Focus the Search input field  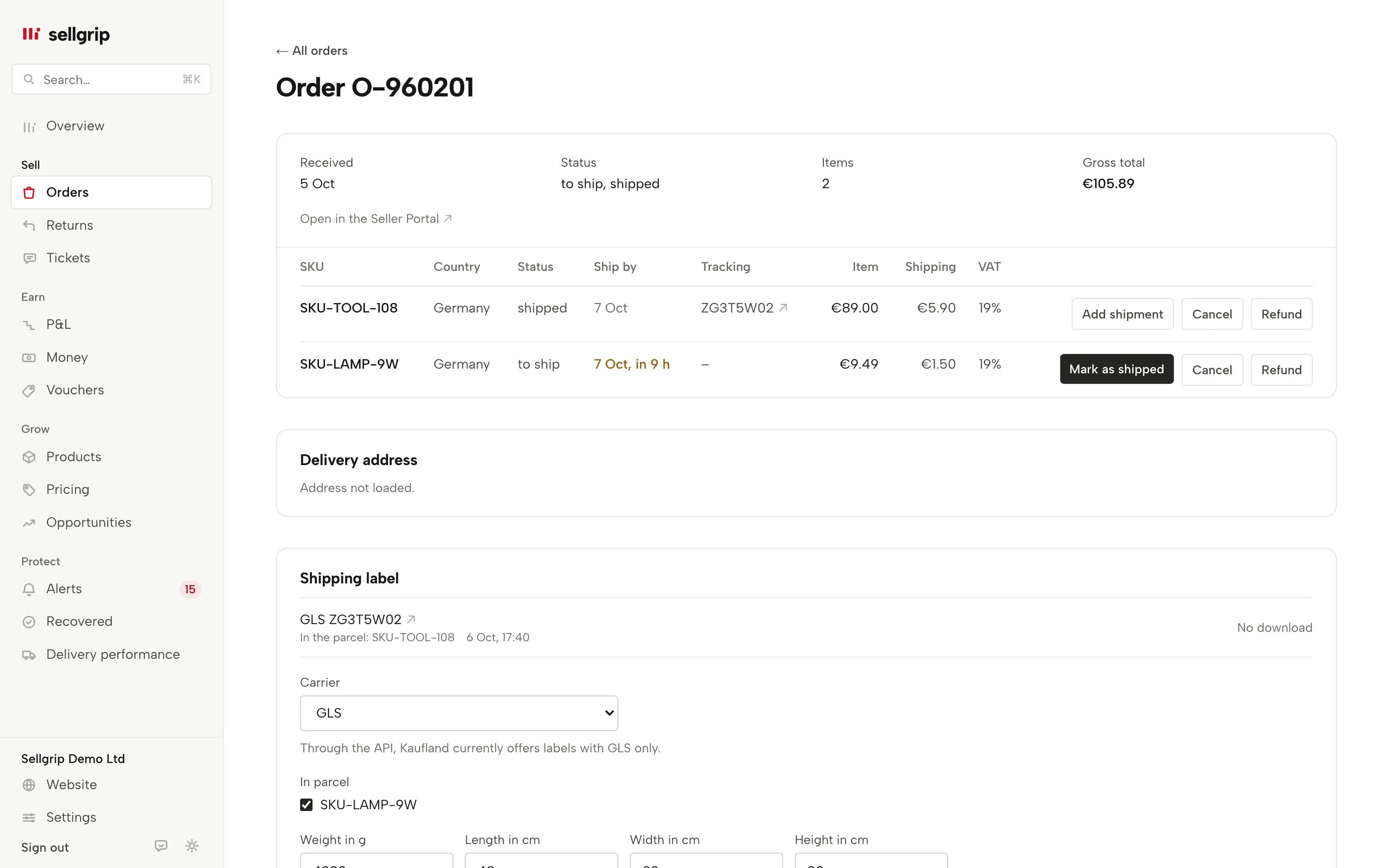click(x=111, y=79)
